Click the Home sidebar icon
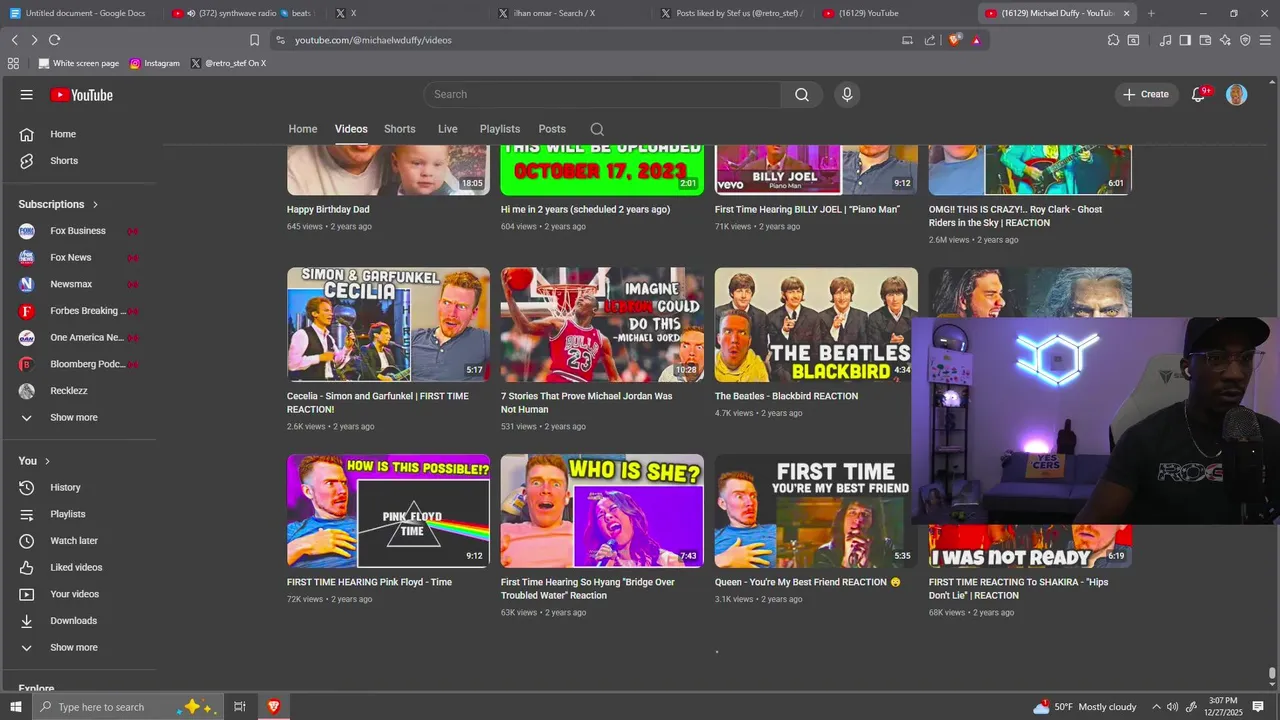Viewport: 1280px width, 720px height. point(27,134)
